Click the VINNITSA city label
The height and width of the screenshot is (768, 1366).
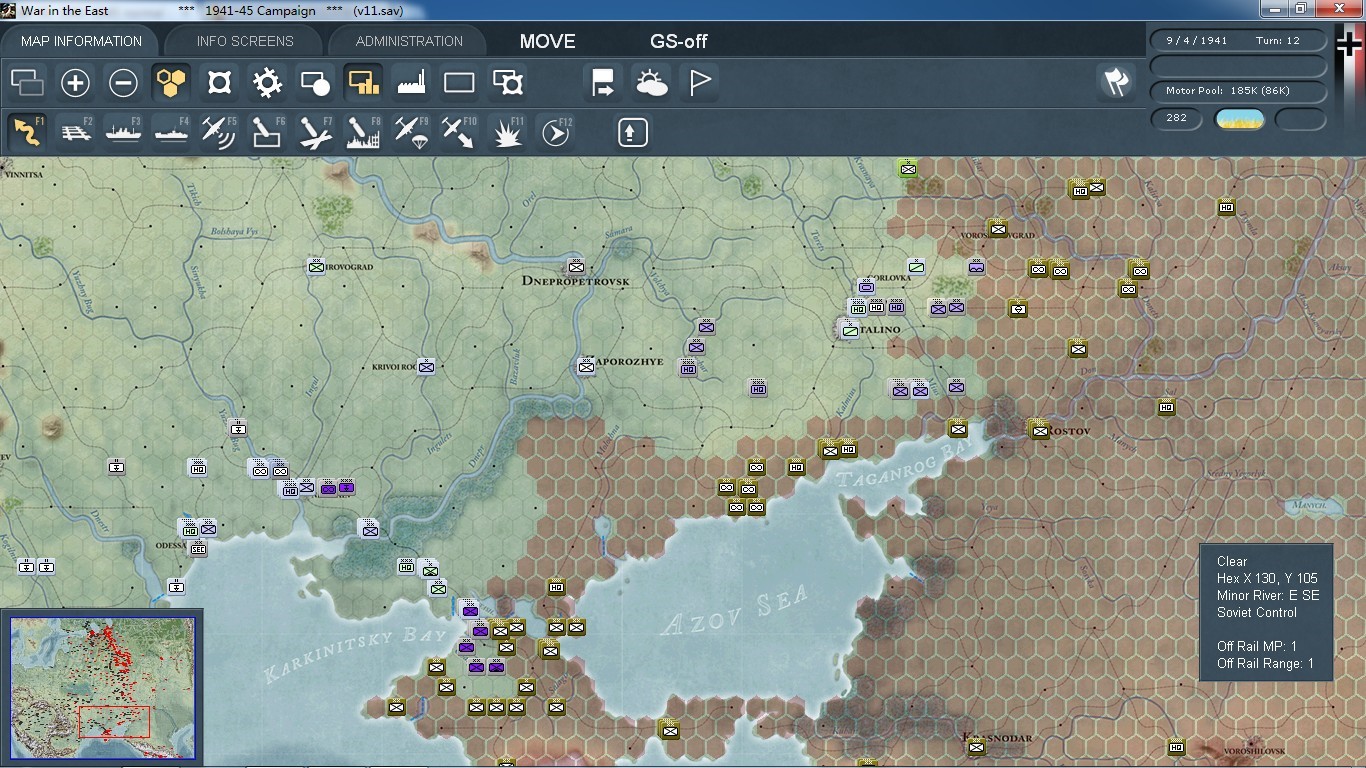click(x=23, y=174)
